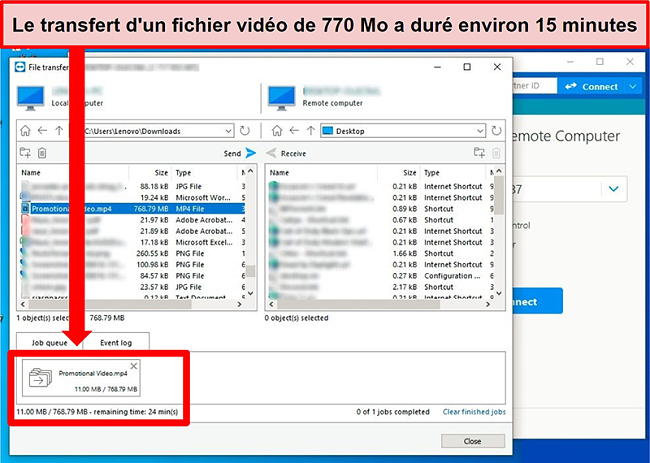Switch to the Event log tab
The image size is (650, 463).
(x=116, y=342)
